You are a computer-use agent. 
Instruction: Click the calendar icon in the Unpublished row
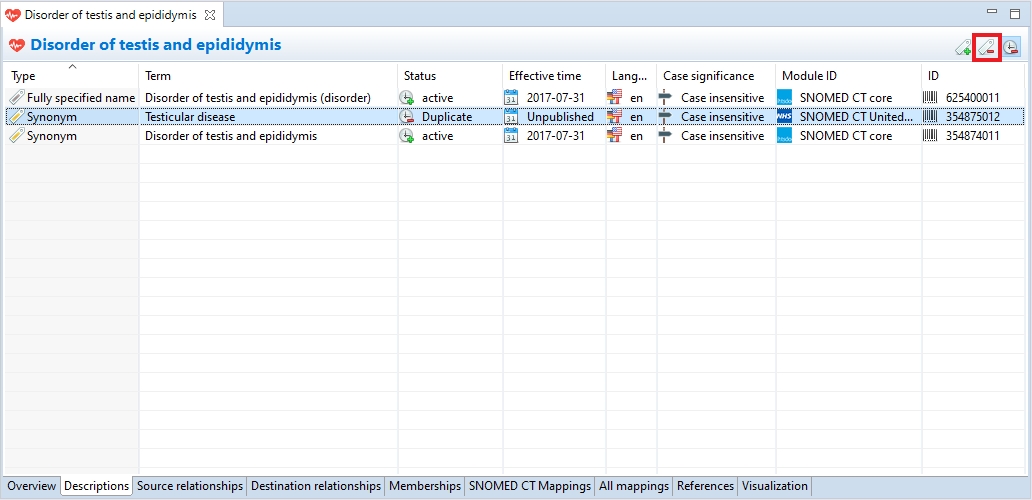click(x=511, y=117)
